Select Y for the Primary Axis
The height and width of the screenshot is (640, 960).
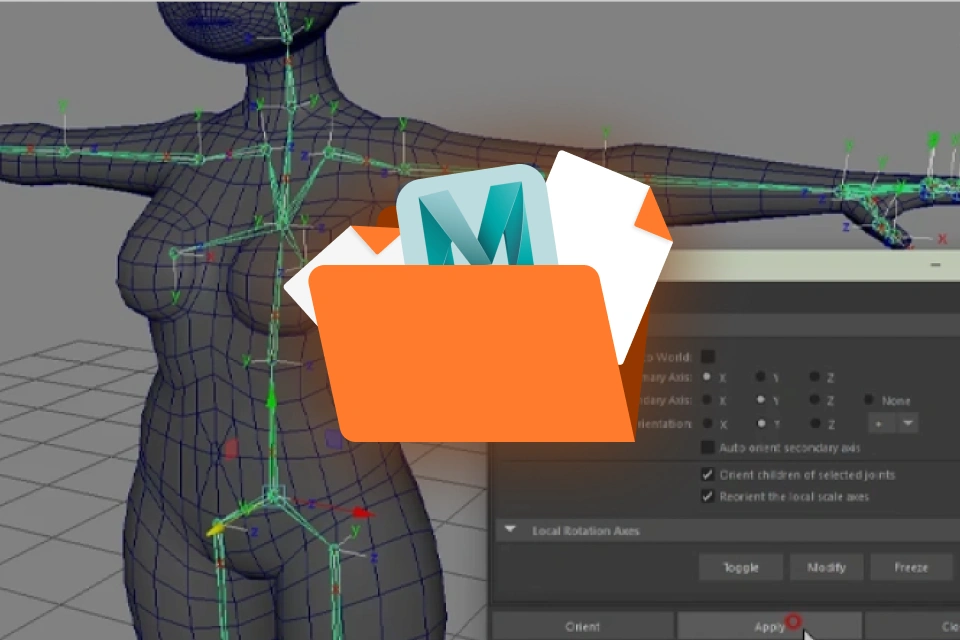(760, 377)
